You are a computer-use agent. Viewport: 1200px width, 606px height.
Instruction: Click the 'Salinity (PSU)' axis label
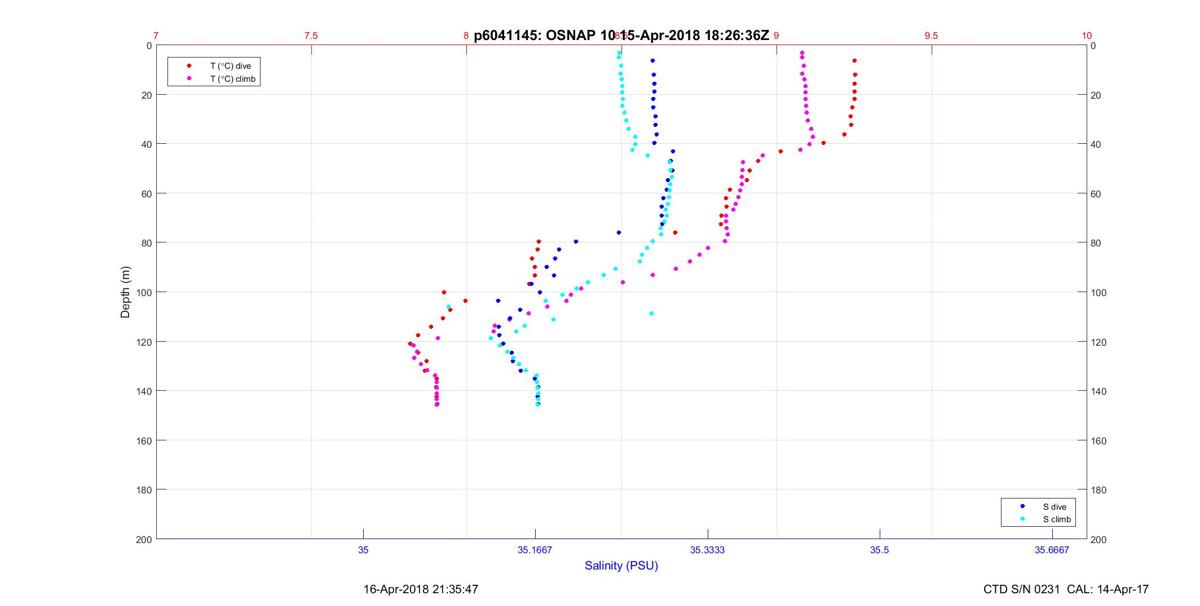(x=621, y=566)
